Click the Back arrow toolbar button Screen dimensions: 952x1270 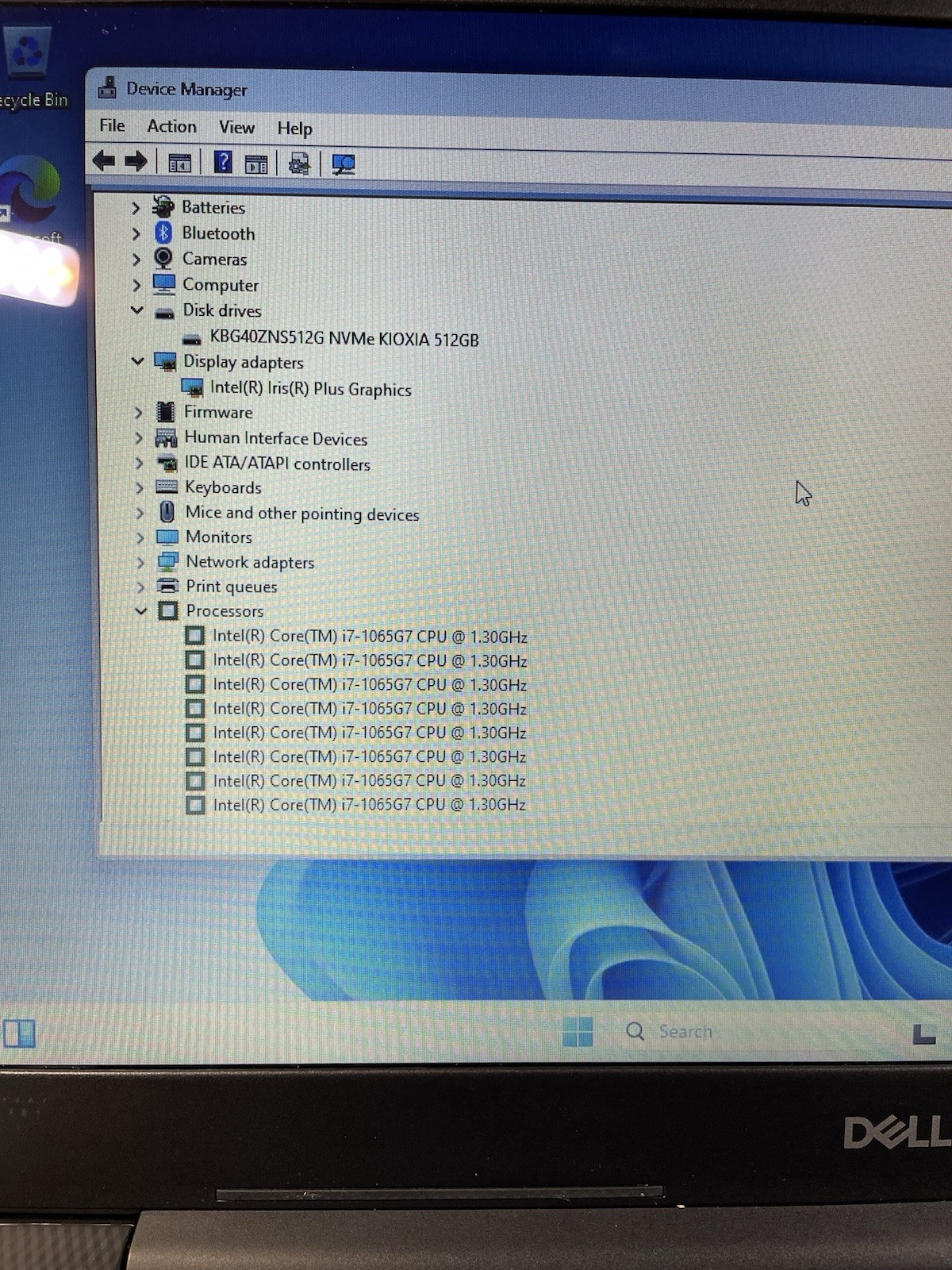click(104, 161)
